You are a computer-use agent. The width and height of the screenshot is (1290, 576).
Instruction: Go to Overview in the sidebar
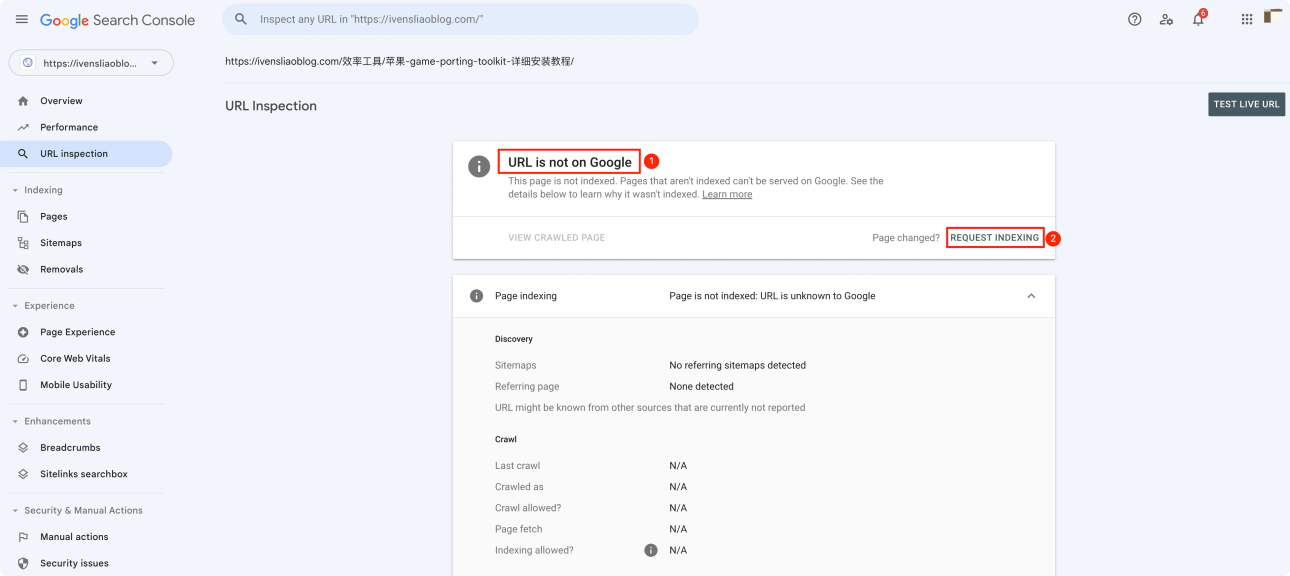coord(61,101)
